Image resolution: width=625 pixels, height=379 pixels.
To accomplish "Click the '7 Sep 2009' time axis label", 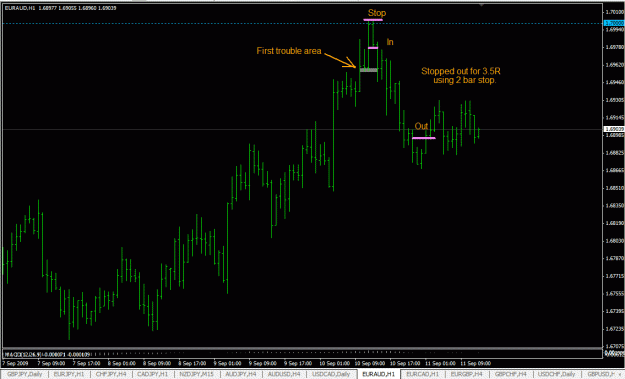I will click(x=16, y=363).
